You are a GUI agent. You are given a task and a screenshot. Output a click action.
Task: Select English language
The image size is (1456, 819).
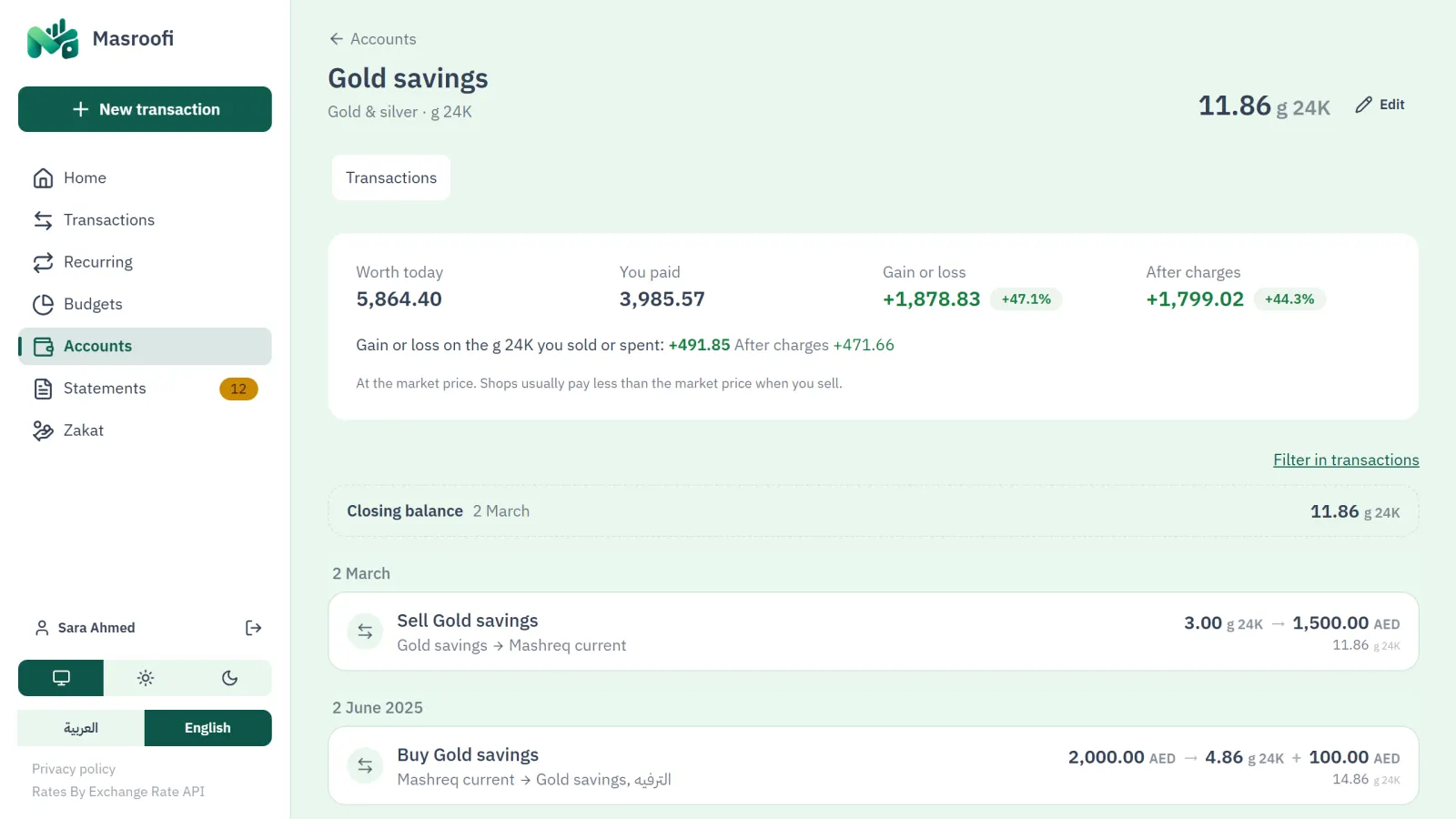tap(207, 728)
